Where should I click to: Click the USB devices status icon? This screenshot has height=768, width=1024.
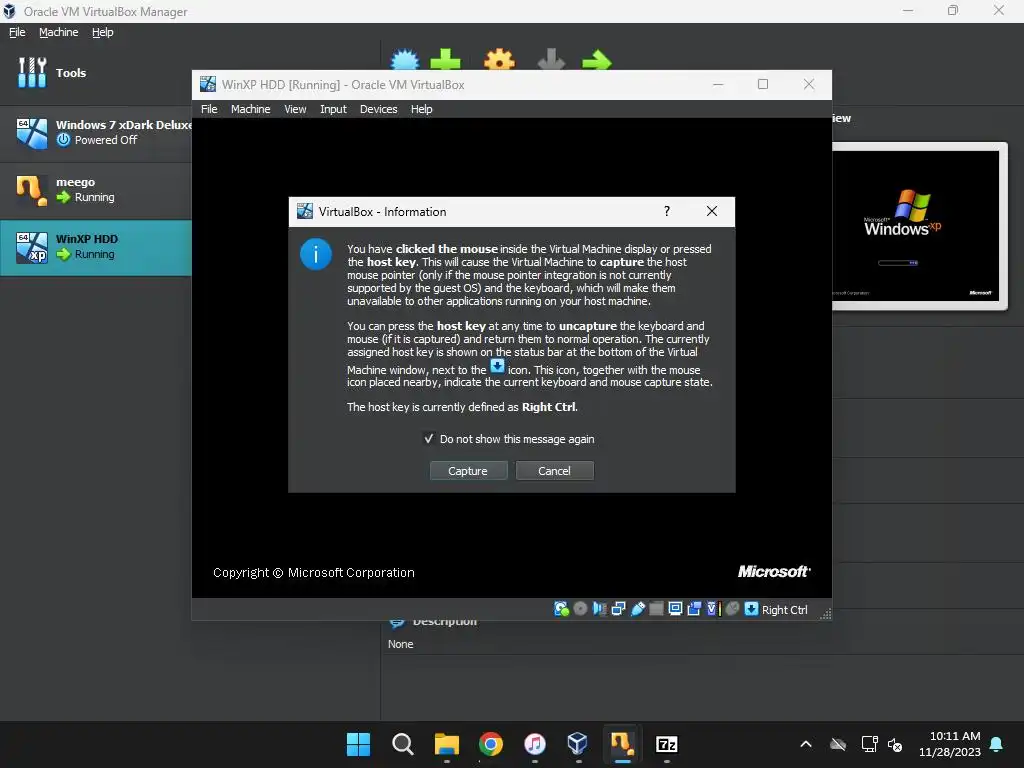tap(638, 609)
